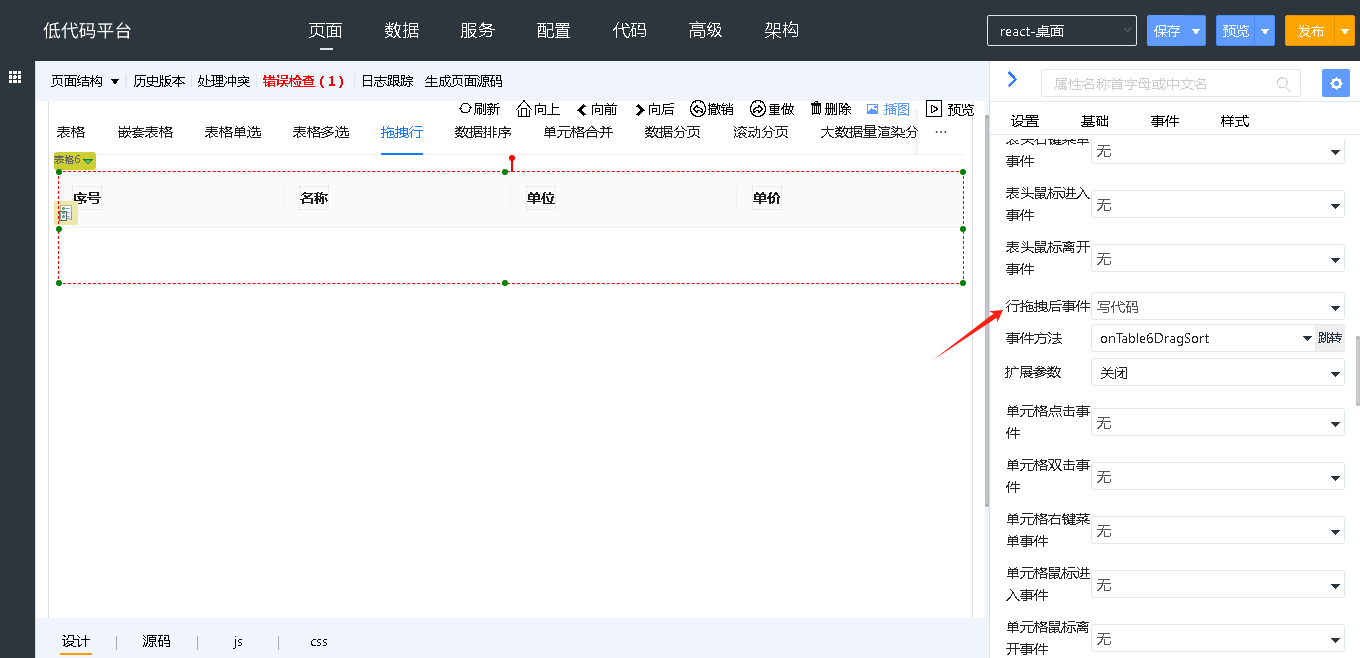Click the refresh (刷新) toolbar icon

click(x=465, y=109)
